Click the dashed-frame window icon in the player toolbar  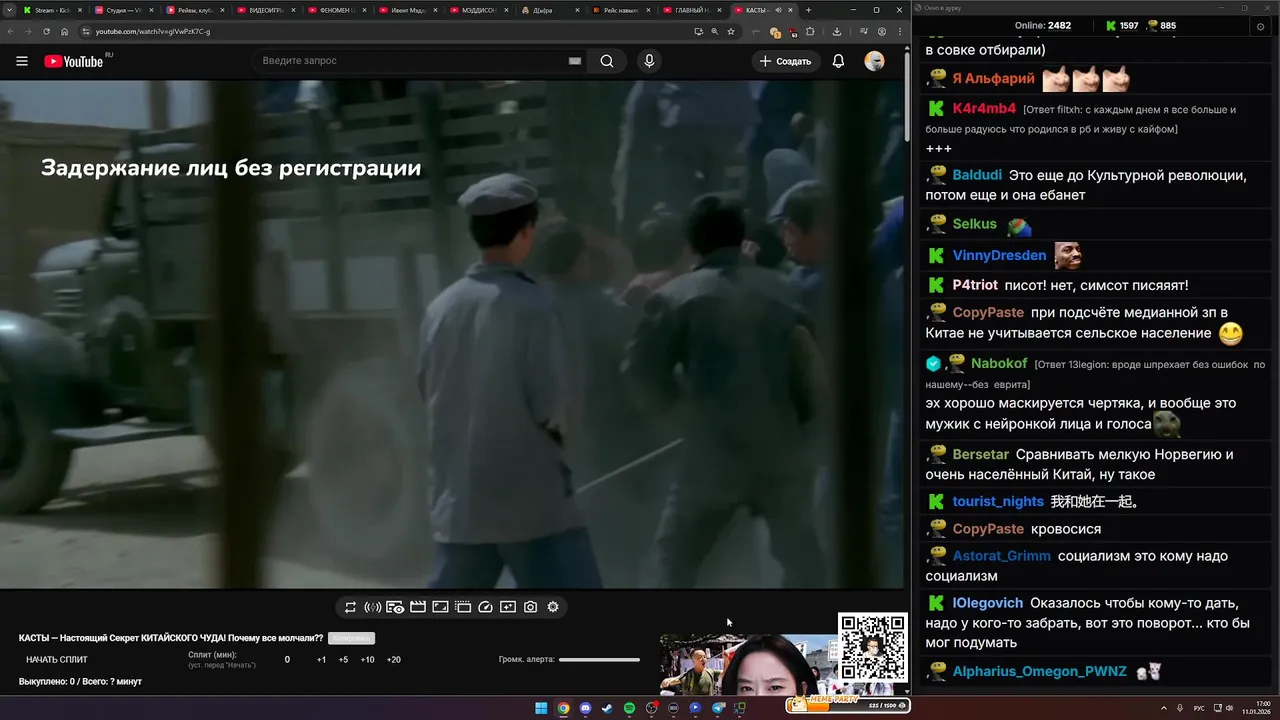pos(463,607)
